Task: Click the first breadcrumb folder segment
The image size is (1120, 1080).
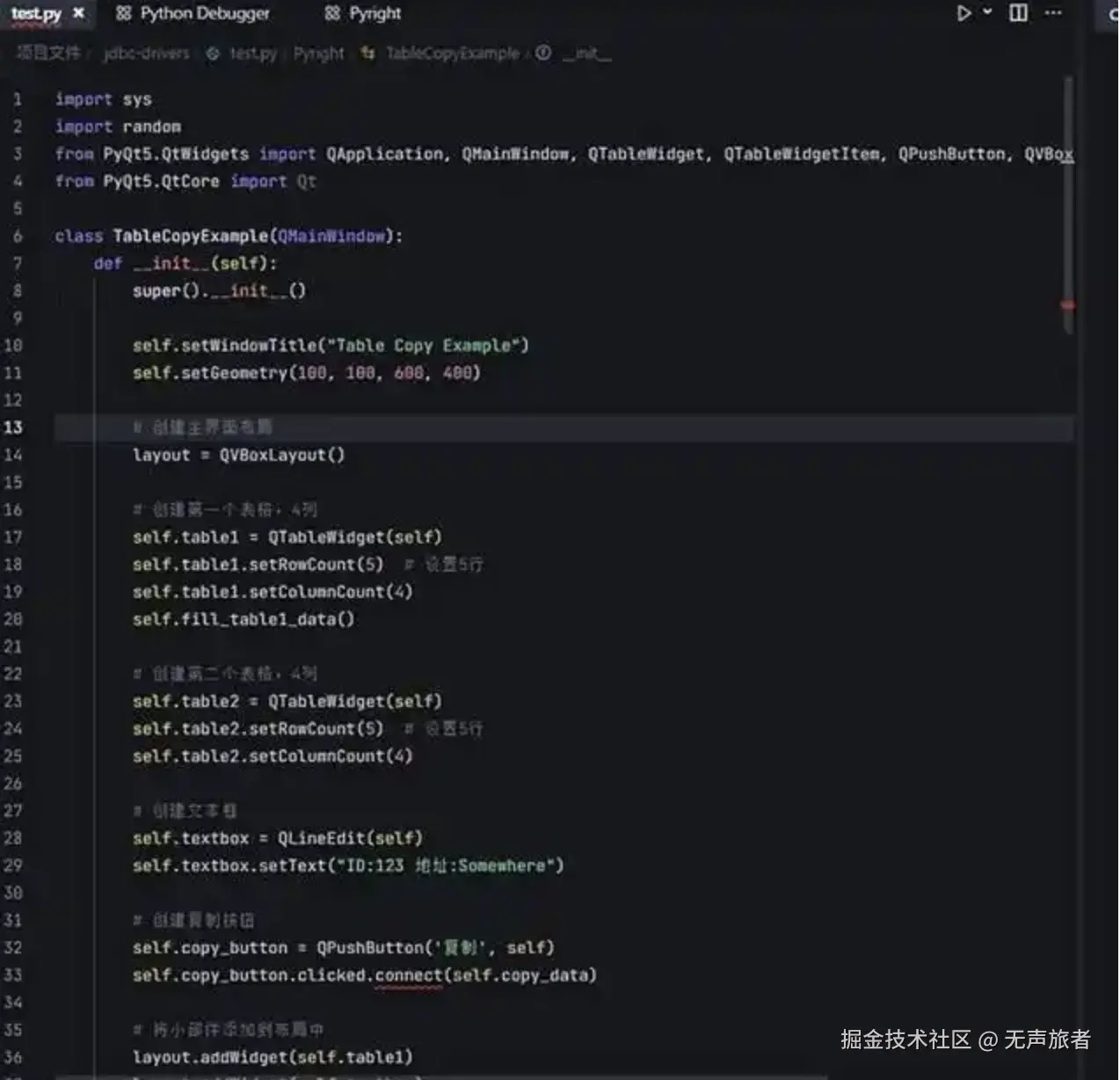Action: (48, 54)
